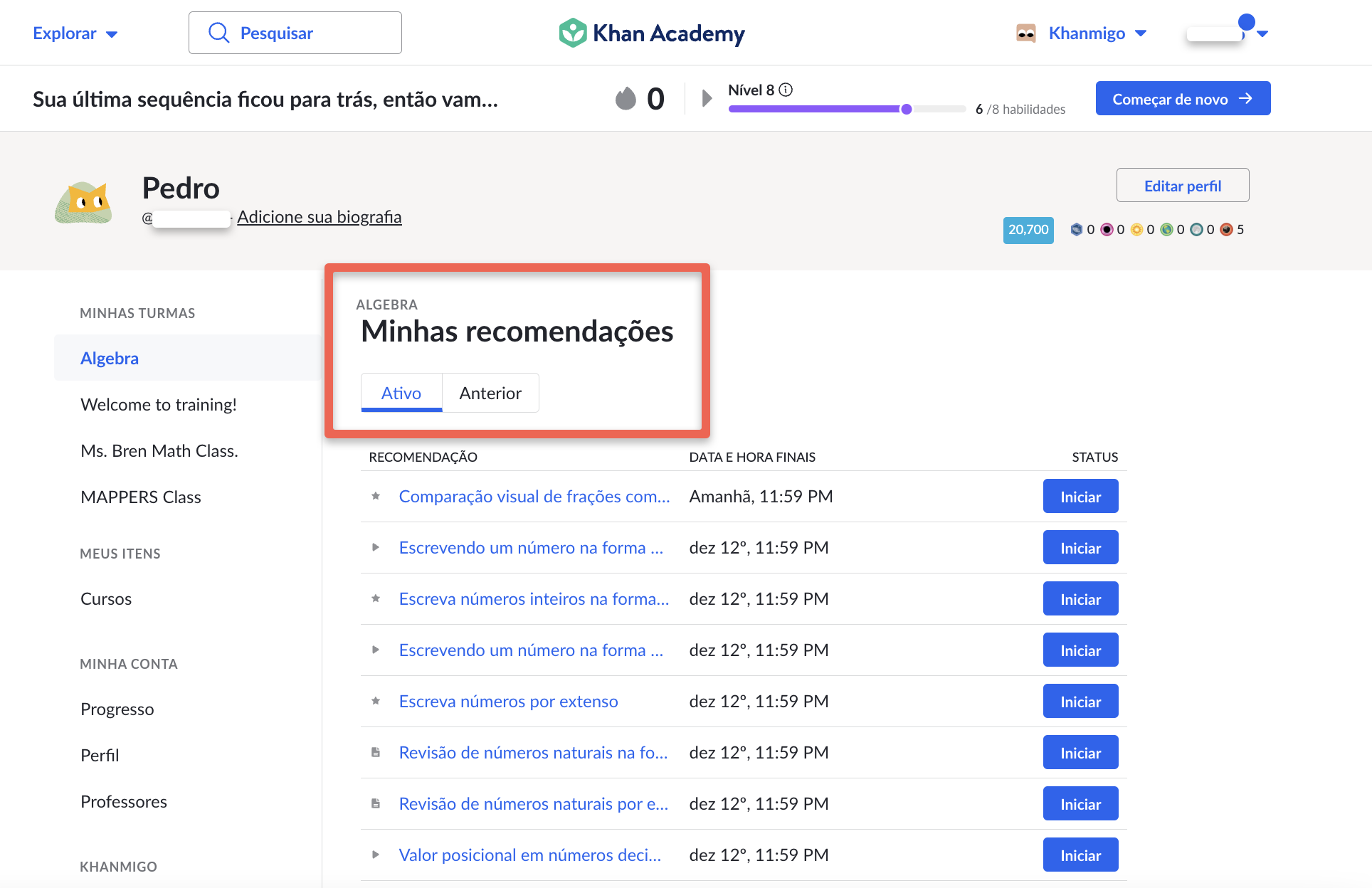1372x888 pixels.
Task: Click the Começar de novo button
Action: (x=1183, y=98)
